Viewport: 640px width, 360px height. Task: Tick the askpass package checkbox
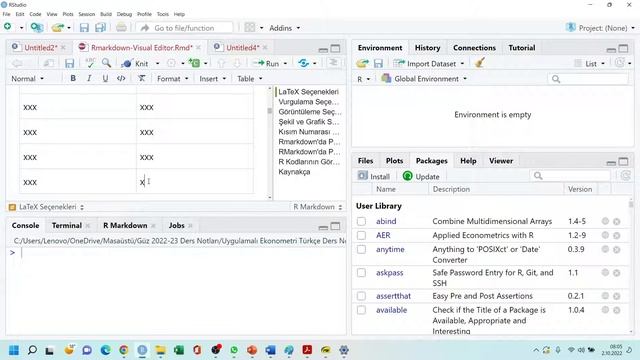click(x=361, y=272)
